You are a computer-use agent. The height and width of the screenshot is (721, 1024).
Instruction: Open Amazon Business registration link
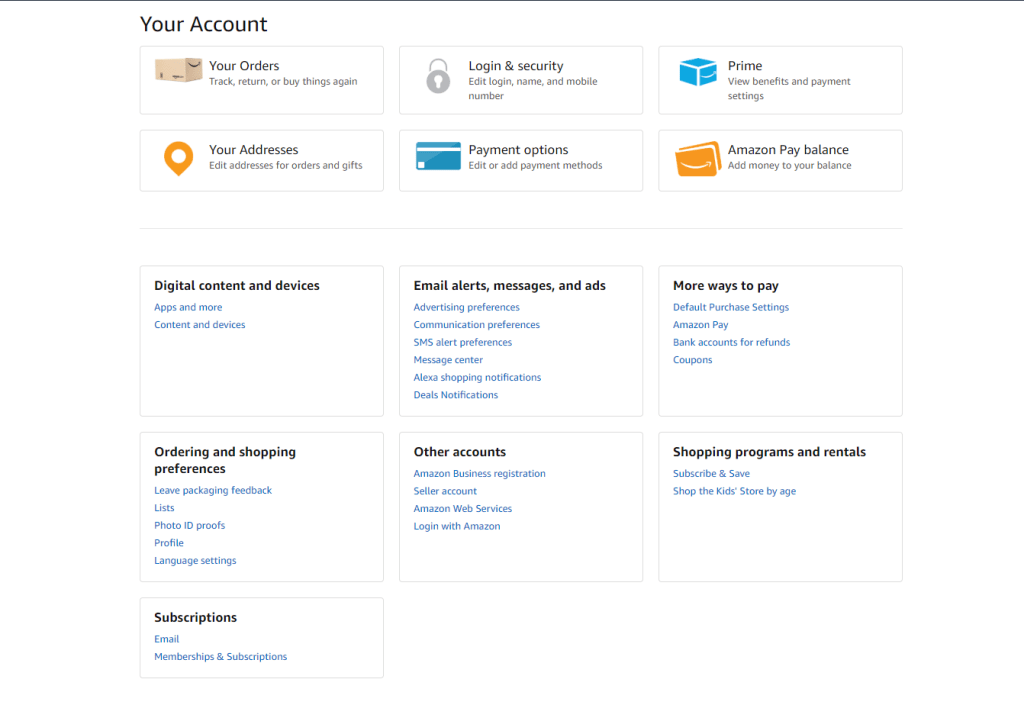coord(479,473)
